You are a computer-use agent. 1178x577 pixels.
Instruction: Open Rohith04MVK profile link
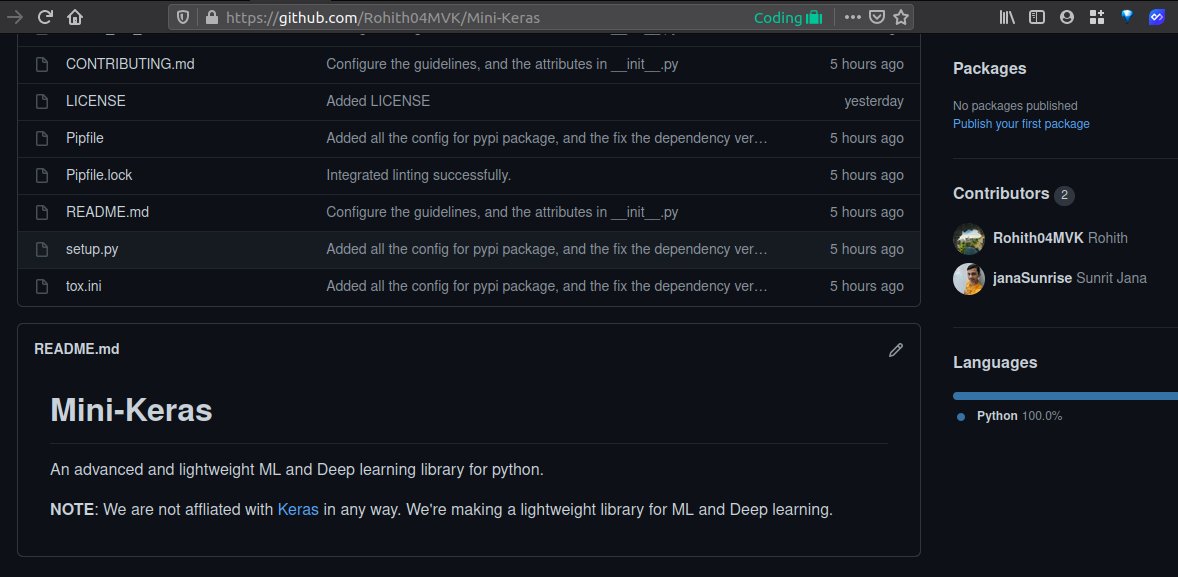1038,238
